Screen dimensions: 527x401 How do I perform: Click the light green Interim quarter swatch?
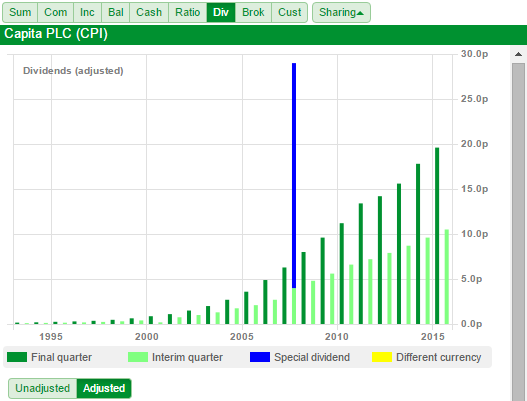point(138,357)
